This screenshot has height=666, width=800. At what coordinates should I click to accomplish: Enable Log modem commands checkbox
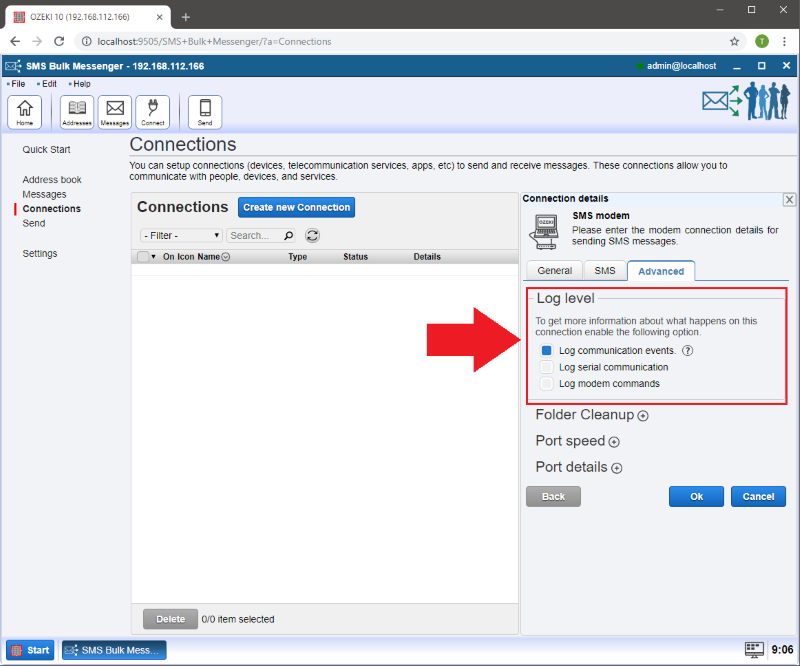point(547,383)
